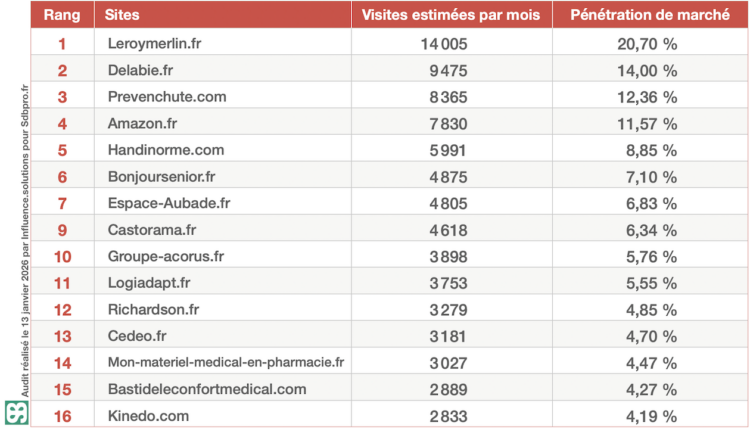Click the Sites column header

click(x=126, y=16)
